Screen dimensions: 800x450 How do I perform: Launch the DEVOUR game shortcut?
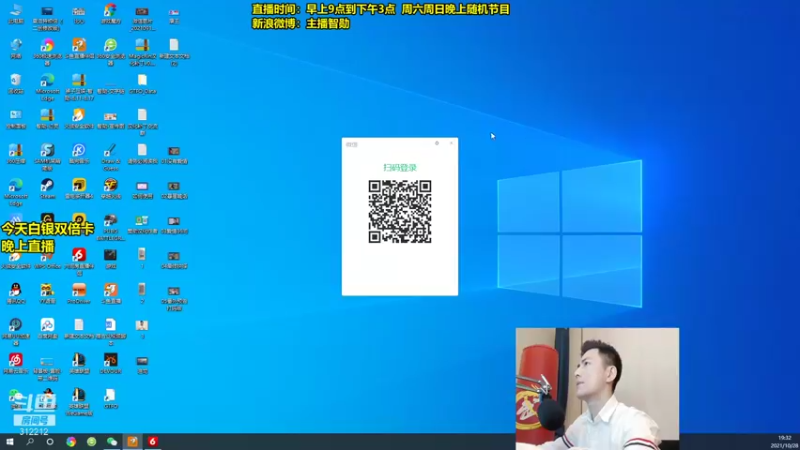110,363
